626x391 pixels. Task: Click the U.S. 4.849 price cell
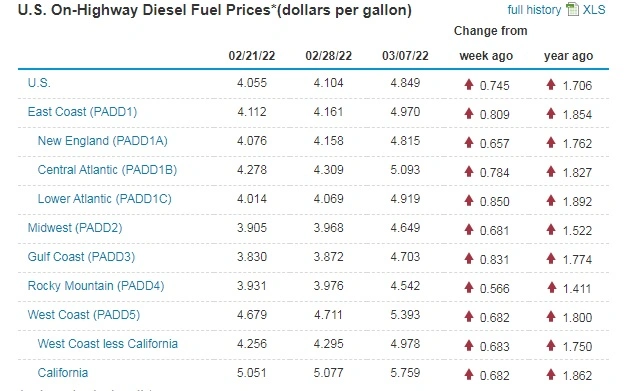click(x=405, y=83)
